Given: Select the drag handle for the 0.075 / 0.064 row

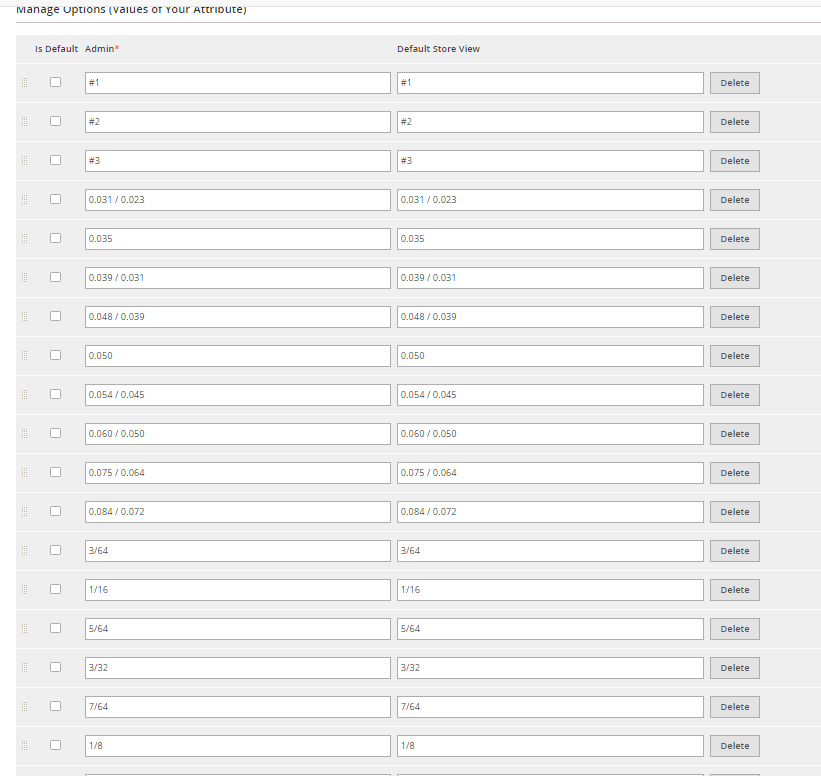Looking at the screenshot, I should pyautogui.click(x=25, y=473).
